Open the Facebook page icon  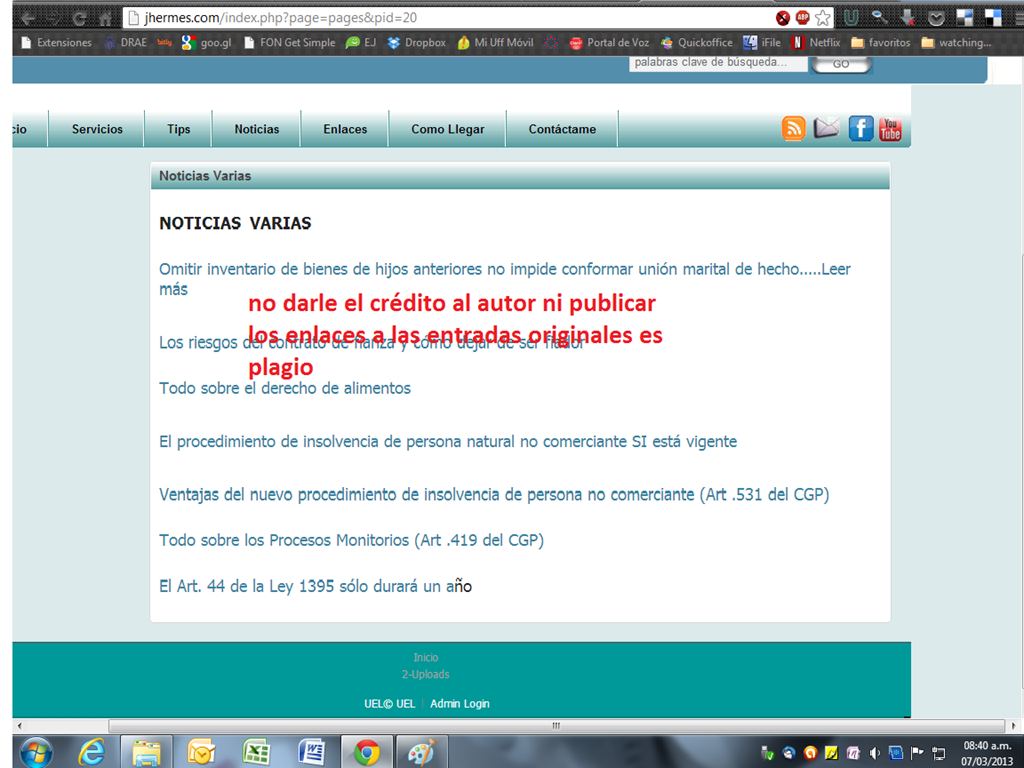[x=860, y=128]
